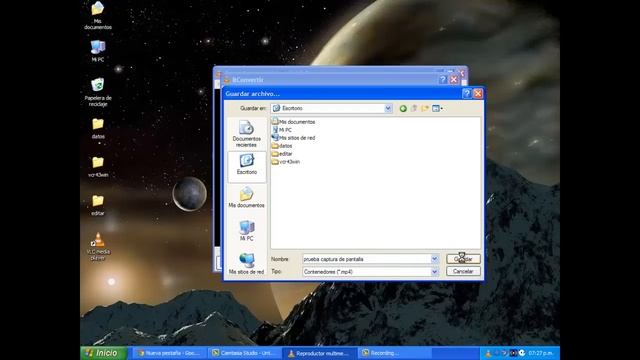This screenshot has width=640, height=360.
Task: Expand the Tipo file type dropdown
Action: click(x=434, y=271)
